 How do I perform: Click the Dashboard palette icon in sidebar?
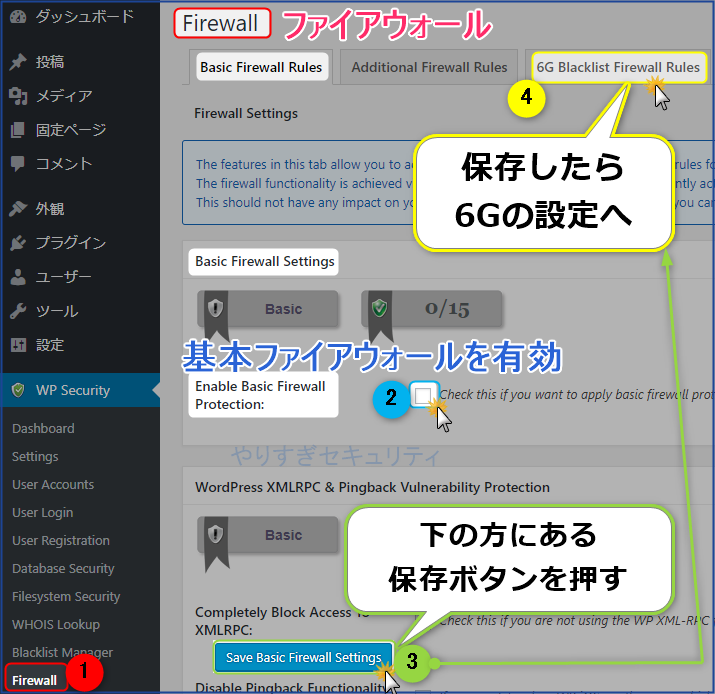[x=18, y=17]
